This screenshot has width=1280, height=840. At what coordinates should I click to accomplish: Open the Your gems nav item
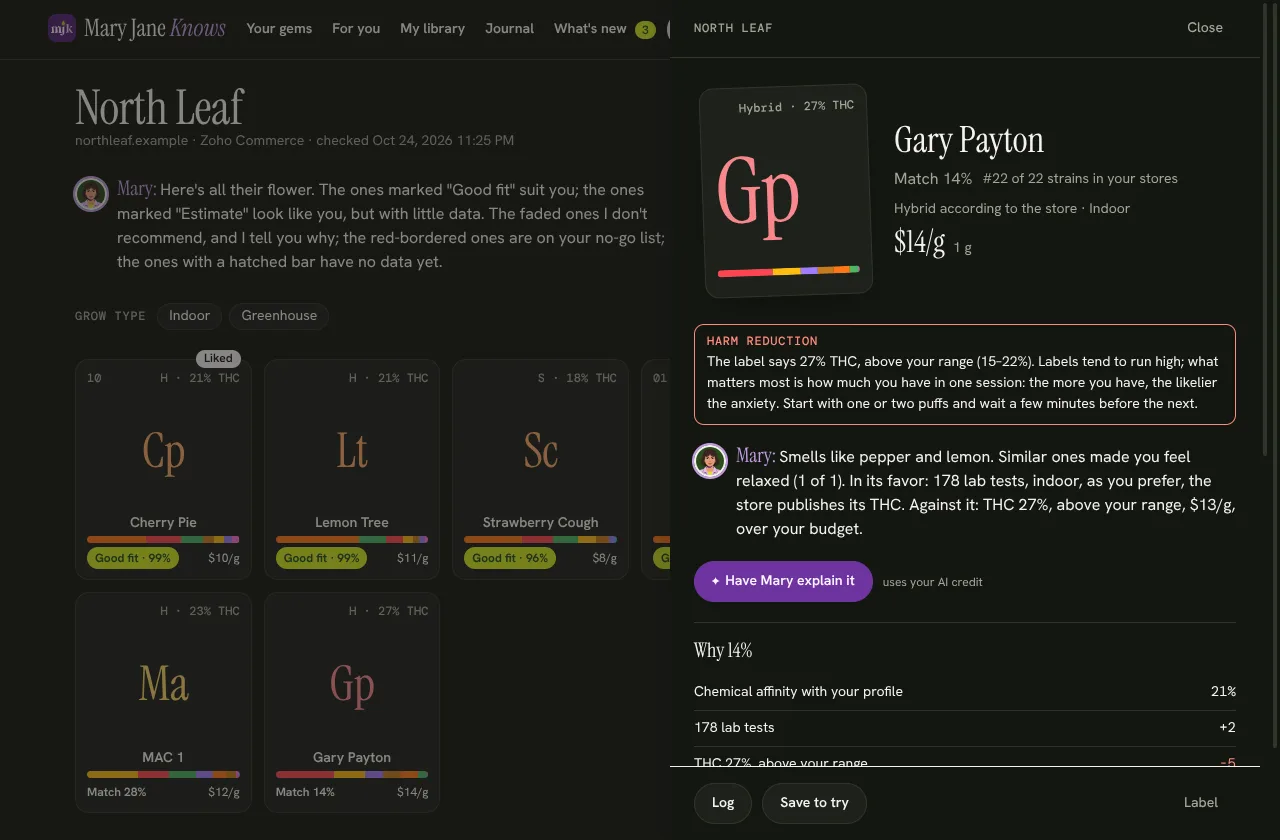coord(279,28)
